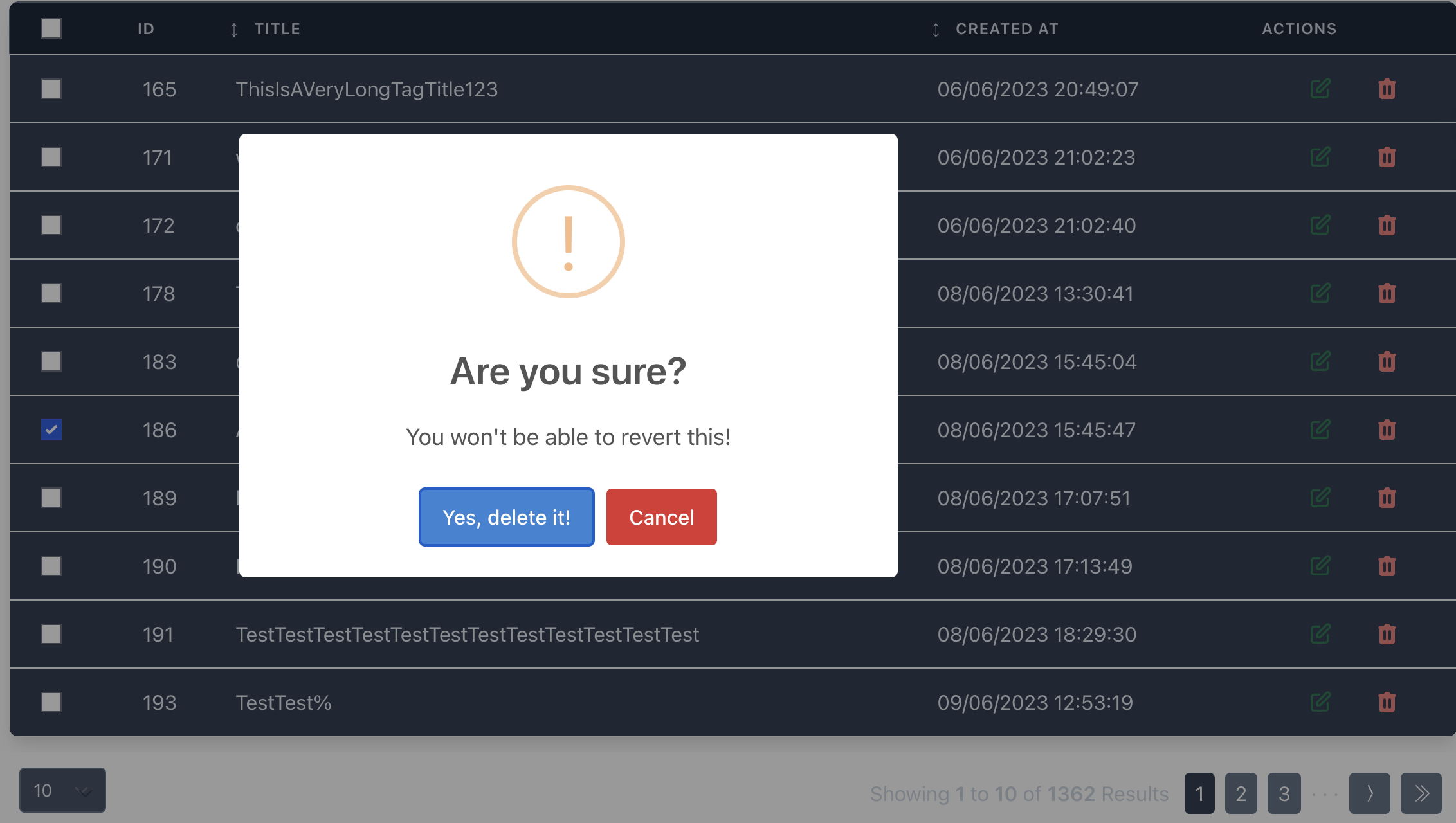Go to page 2
The height and width of the screenshot is (823, 1456).
click(x=1241, y=793)
